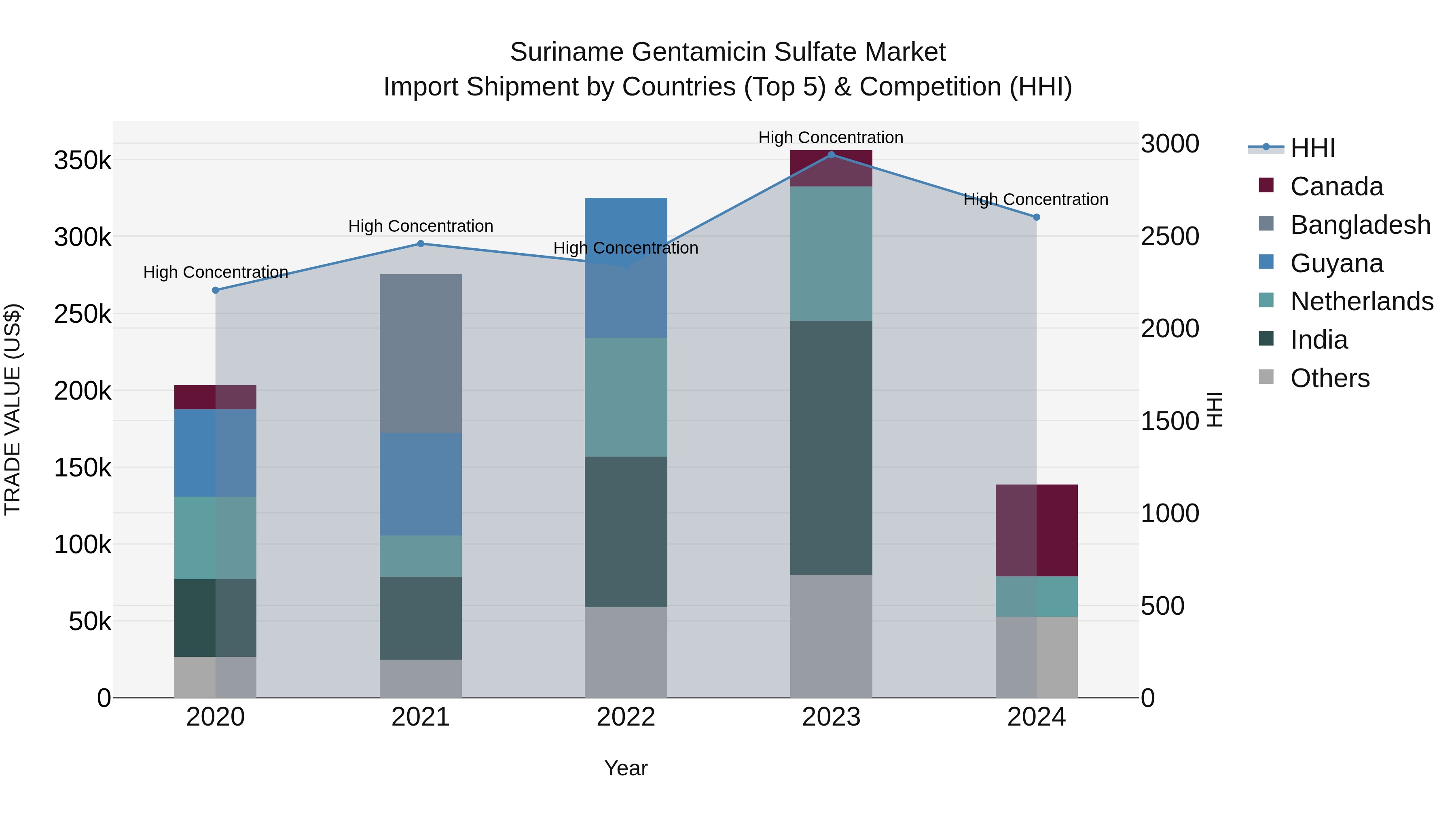
Task: Click the Canada segment of 2020 bar
Action: click(x=215, y=397)
